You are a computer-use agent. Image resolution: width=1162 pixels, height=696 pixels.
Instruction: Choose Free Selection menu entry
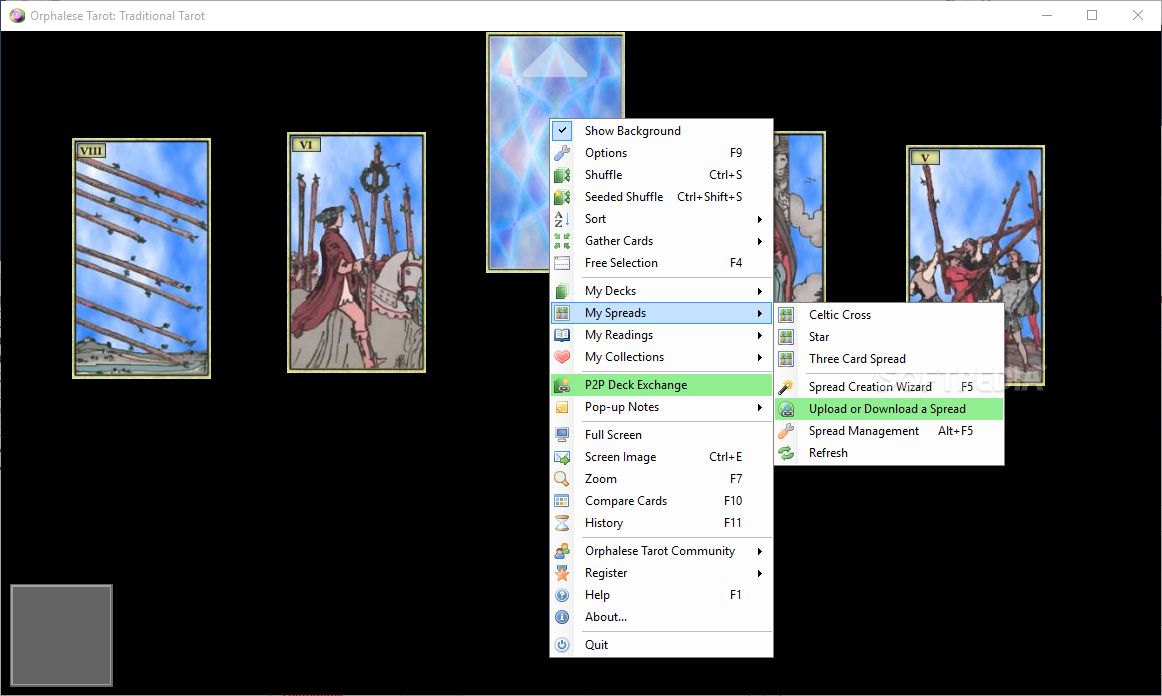661,263
